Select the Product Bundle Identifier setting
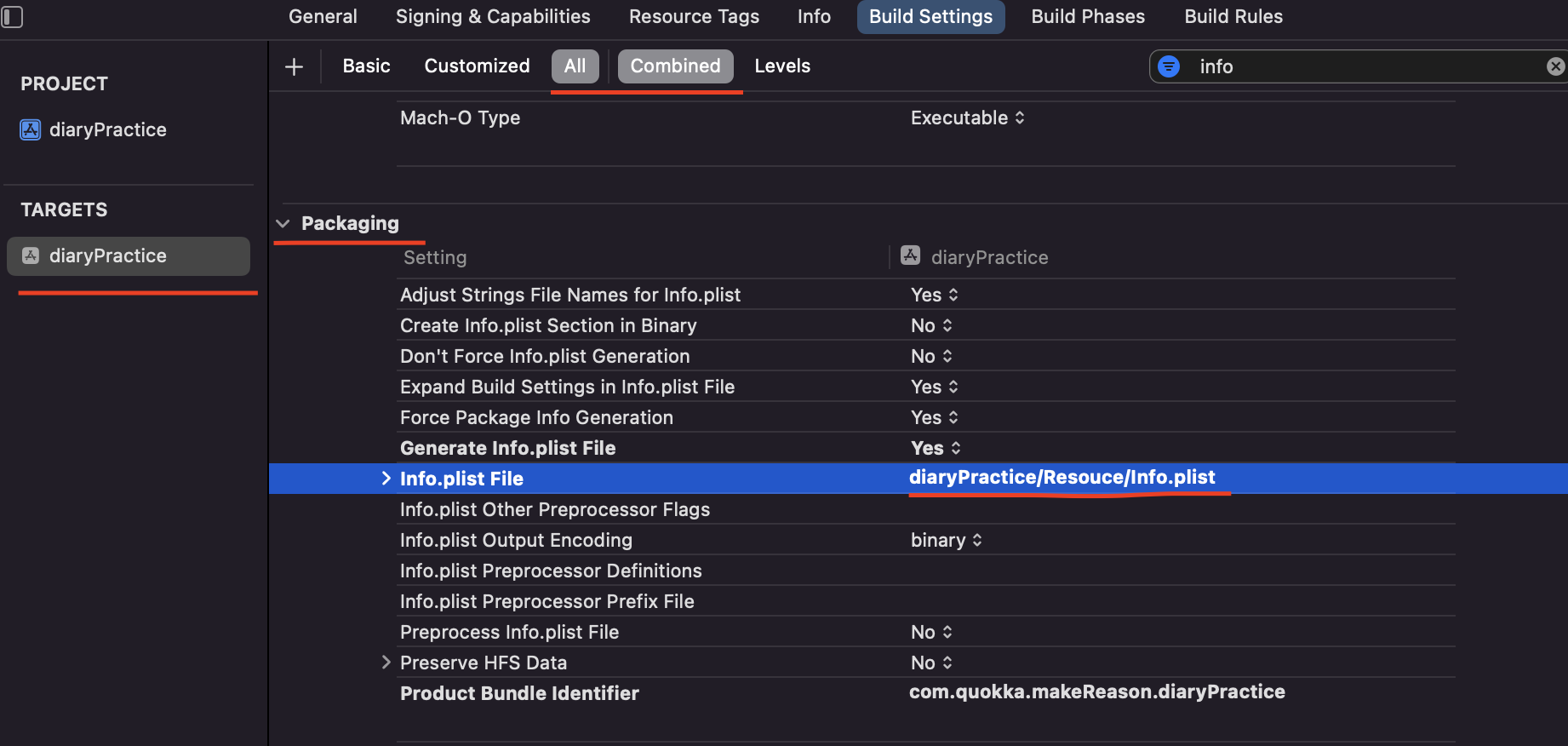1568x746 pixels. 519,693
